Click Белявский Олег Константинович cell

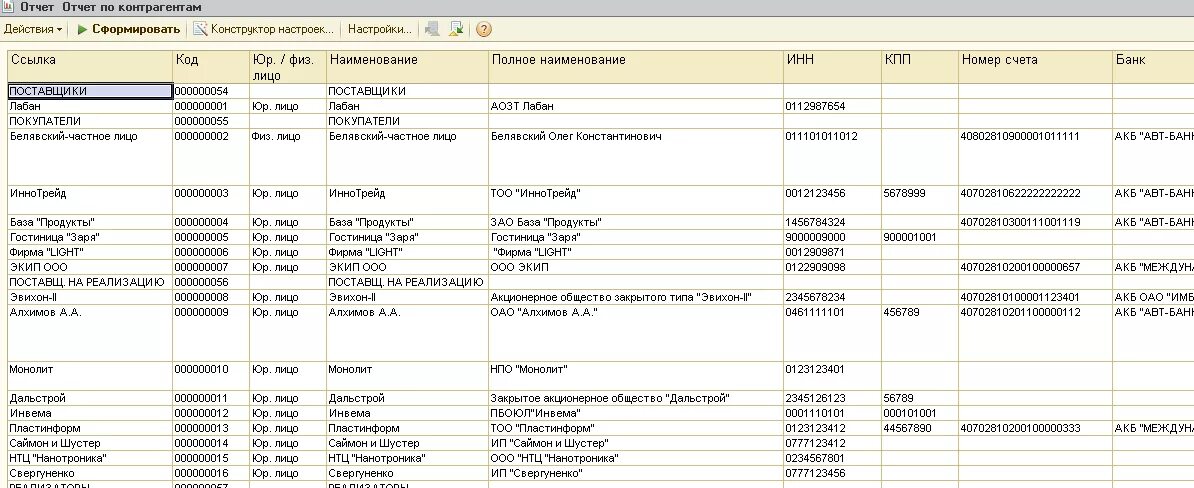pos(636,157)
